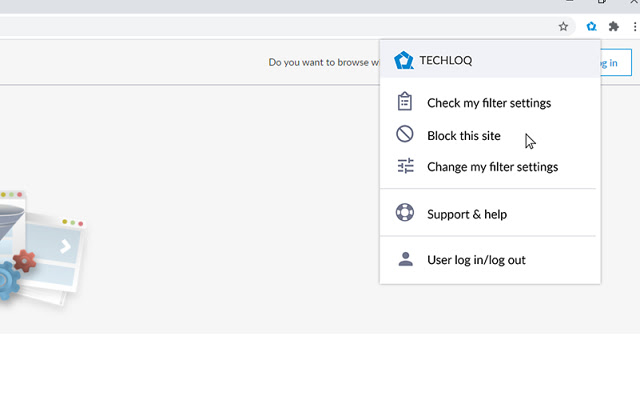The width and height of the screenshot is (640, 400).
Task: Select "Check my filter settings"
Action: pos(488,102)
